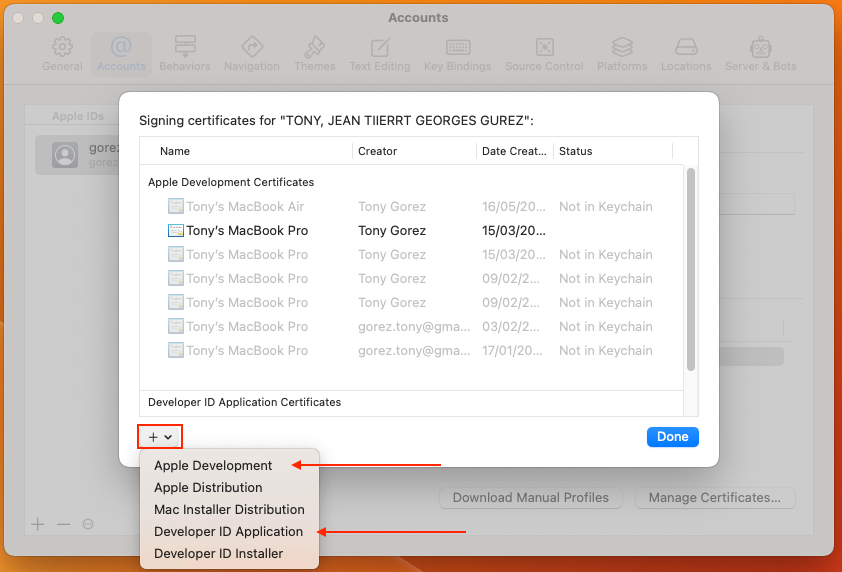
Task: Click the Server & Bots robot icon
Action: tap(762, 47)
